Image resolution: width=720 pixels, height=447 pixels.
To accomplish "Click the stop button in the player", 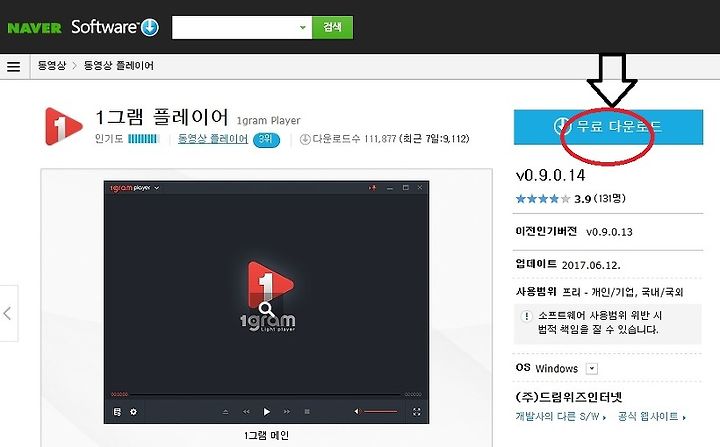I will tap(307, 412).
